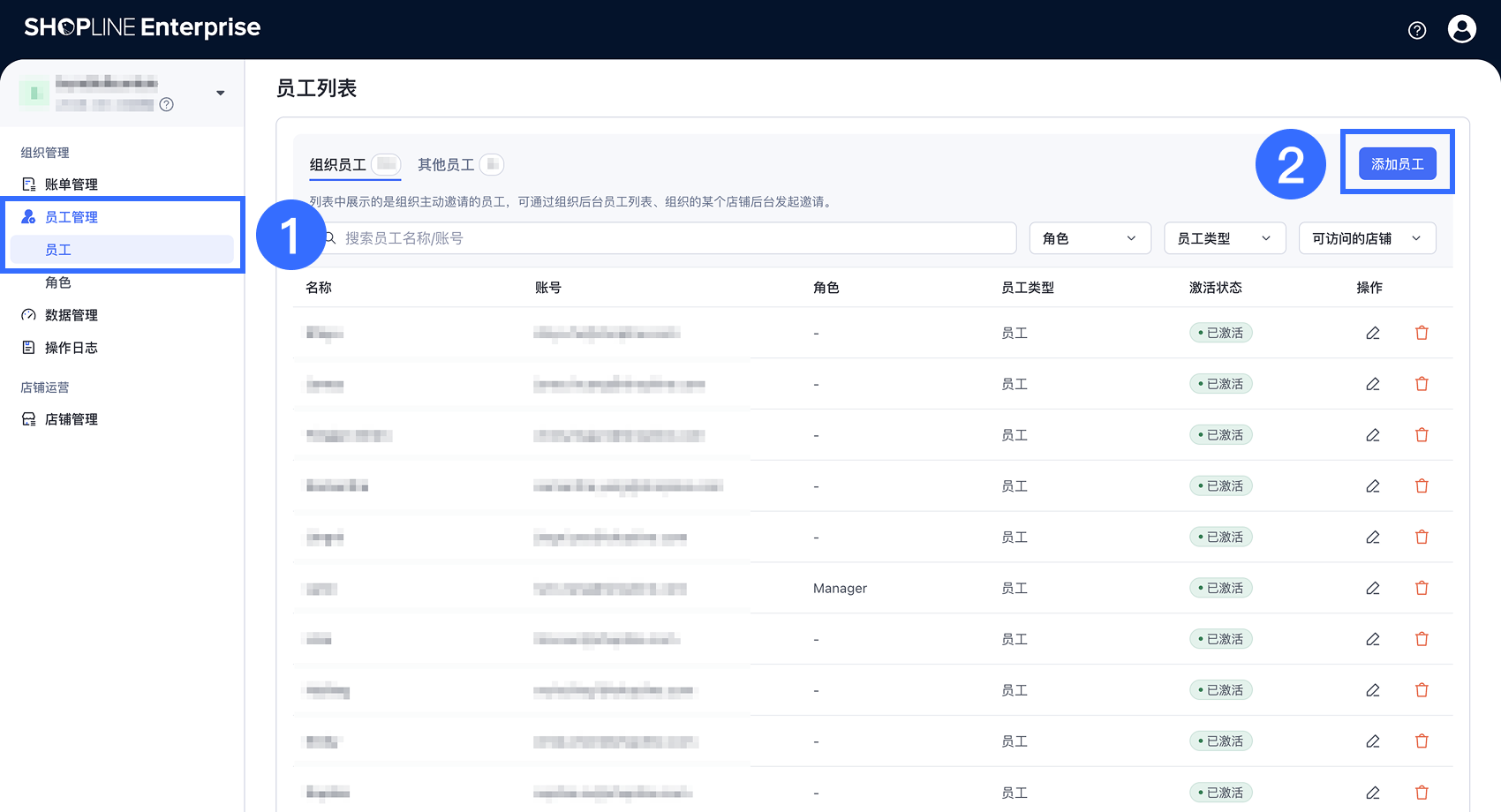Edit the employee with Manager role

click(1373, 588)
